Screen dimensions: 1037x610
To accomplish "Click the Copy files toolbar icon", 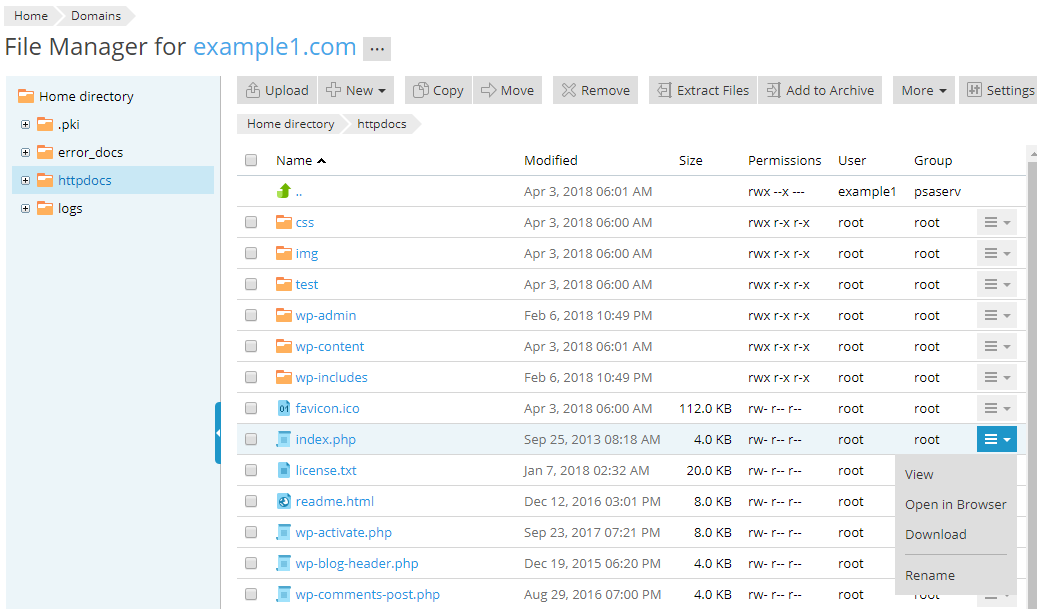I will [x=438, y=90].
